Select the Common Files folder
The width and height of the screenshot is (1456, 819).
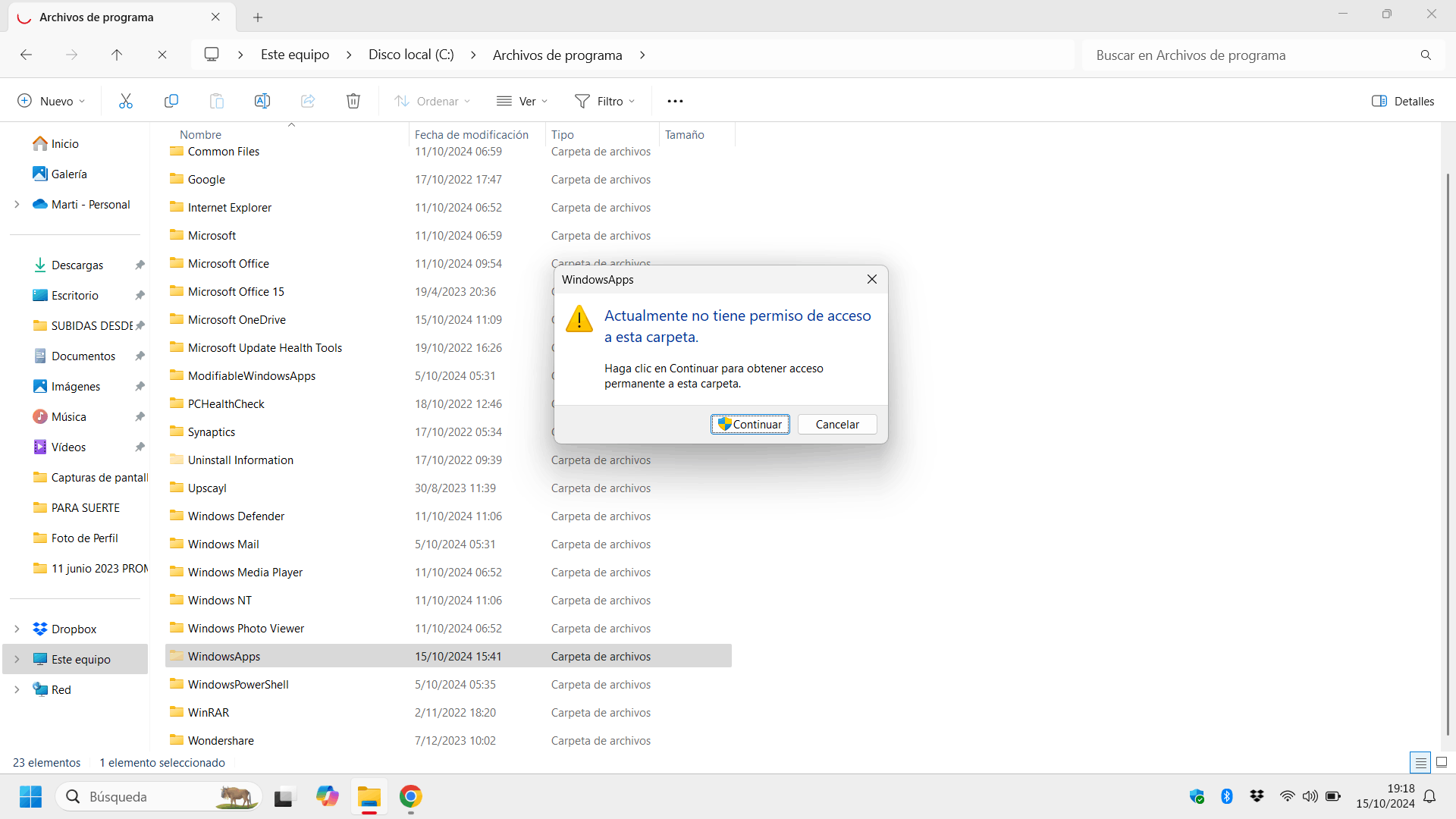tap(448, 151)
